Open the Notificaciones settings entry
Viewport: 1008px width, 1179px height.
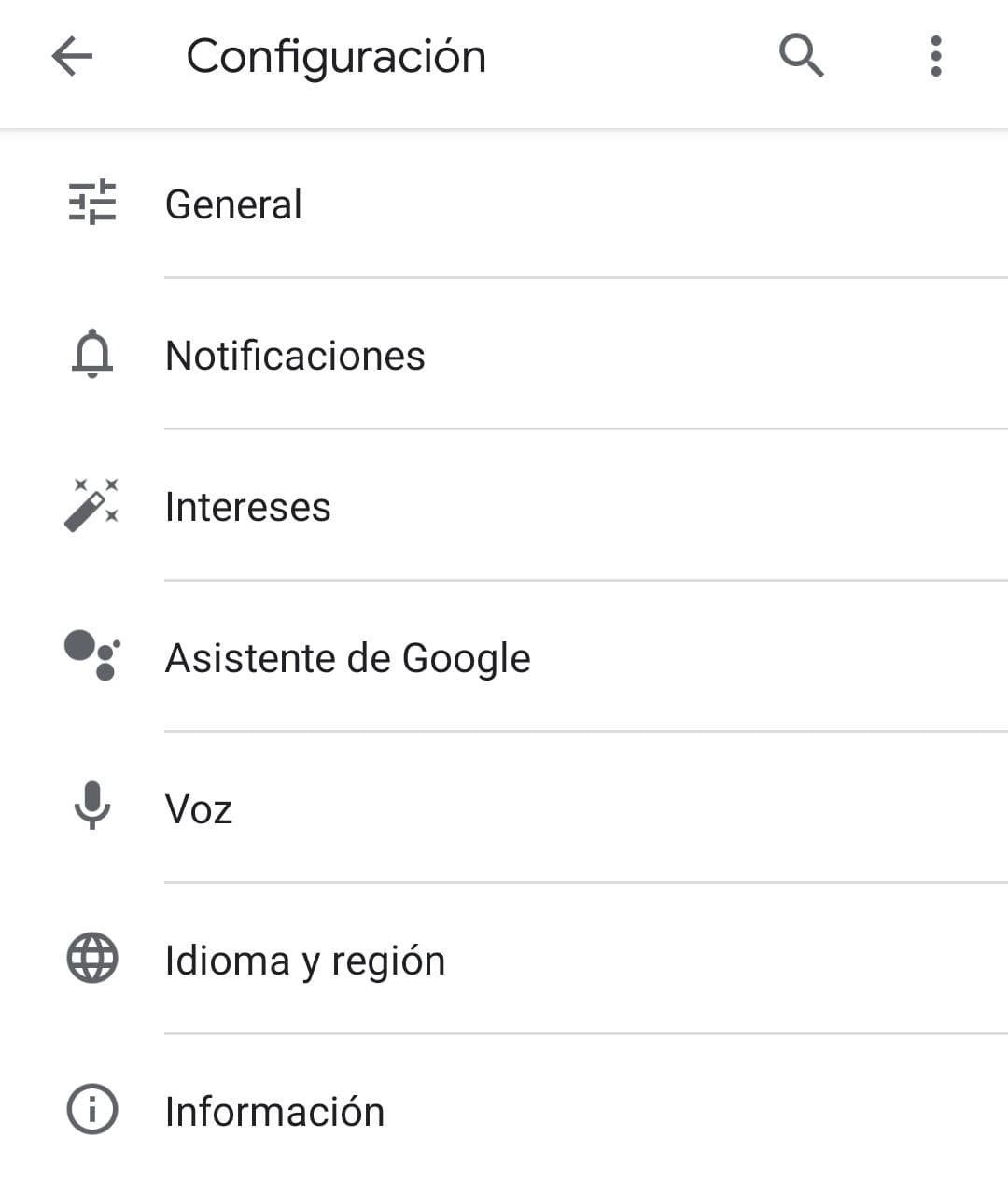[x=295, y=356]
